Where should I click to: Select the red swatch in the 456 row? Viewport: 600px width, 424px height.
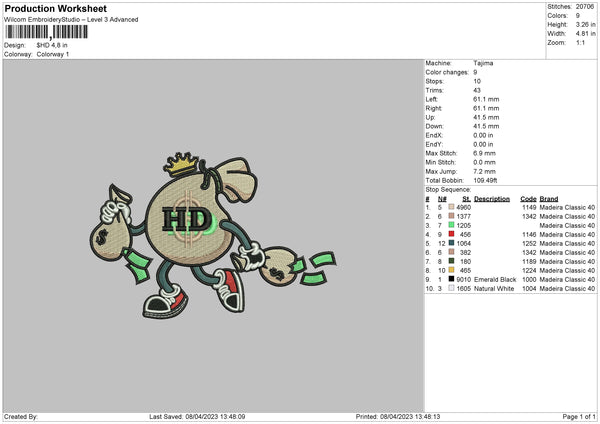pyautogui.click(x=452, y=234)
